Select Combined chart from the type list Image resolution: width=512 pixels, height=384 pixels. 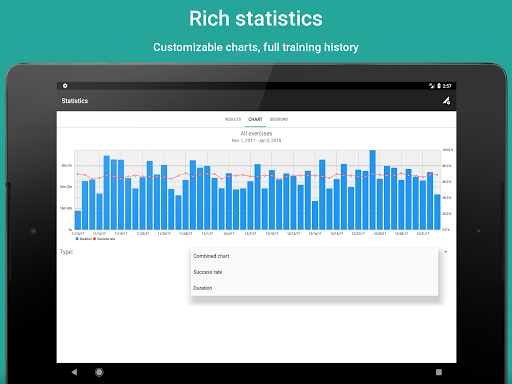pyautogui.click(x=314, y=256)
